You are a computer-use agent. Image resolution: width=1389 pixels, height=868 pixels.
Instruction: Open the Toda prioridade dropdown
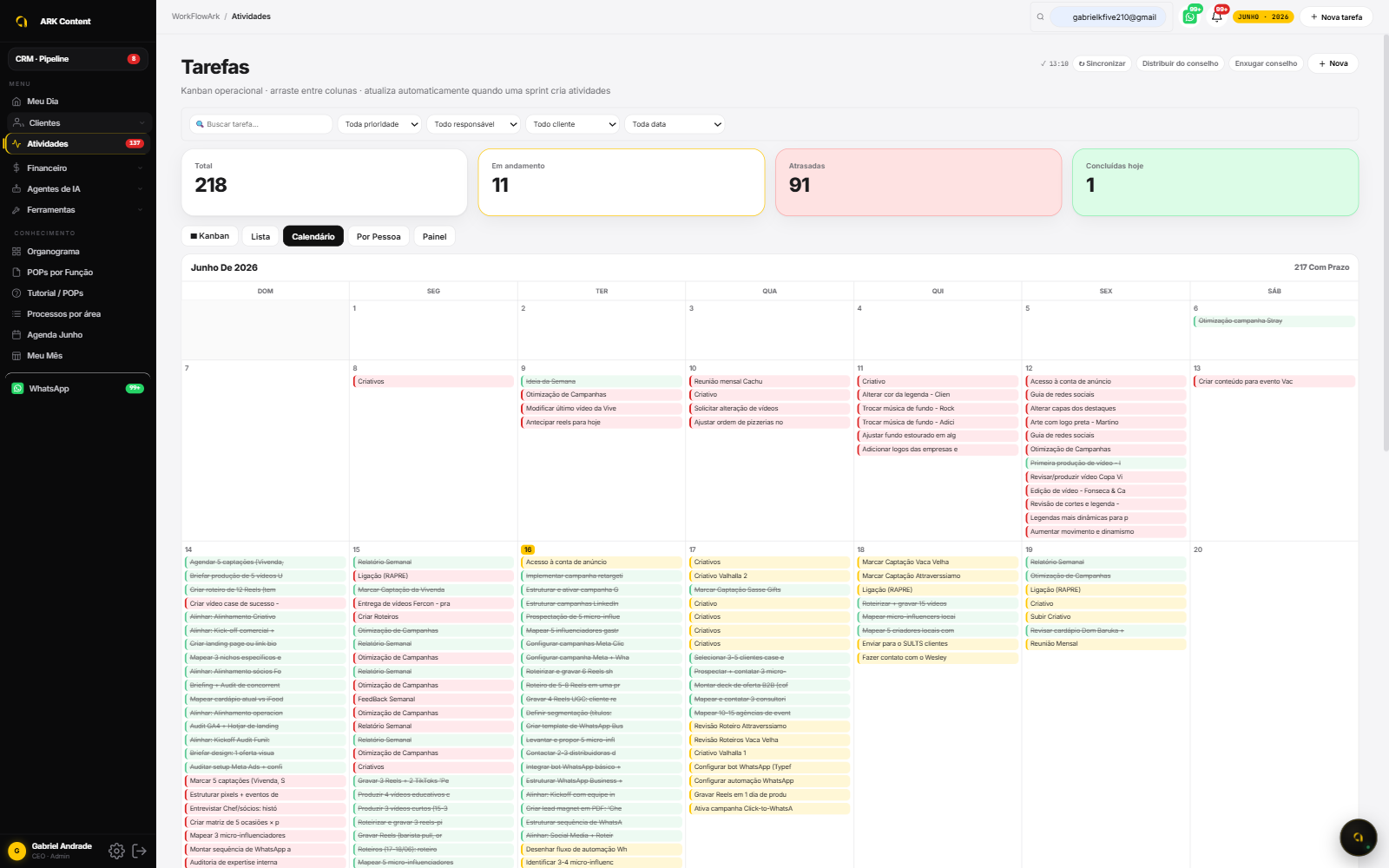point(380,124)
